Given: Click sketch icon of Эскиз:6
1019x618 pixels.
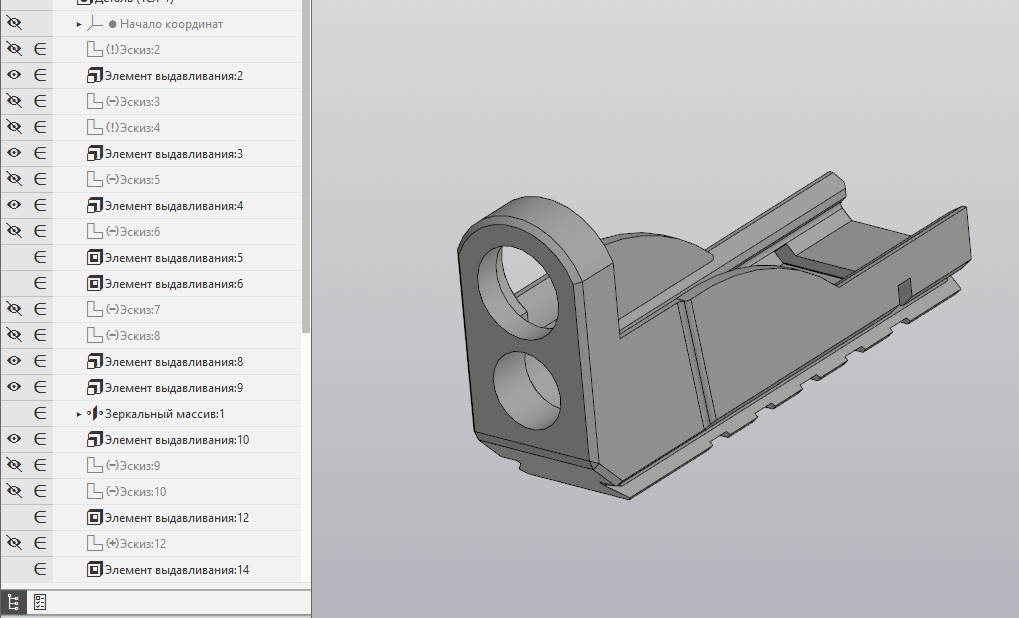Looking at the screenshot, I should (x=95, y=231).
